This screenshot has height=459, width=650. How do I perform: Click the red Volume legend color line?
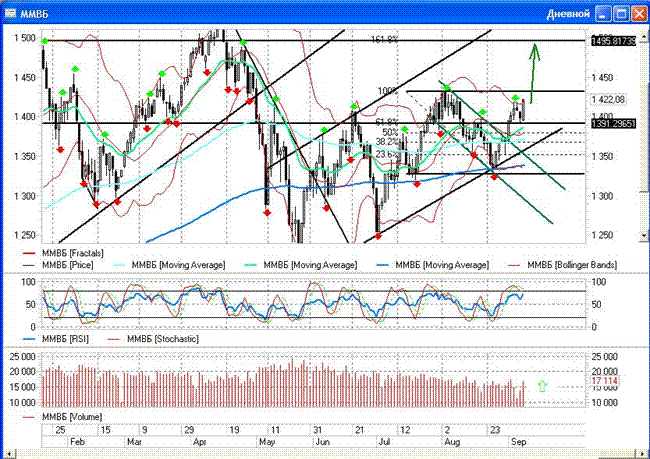tap(29, 417)
